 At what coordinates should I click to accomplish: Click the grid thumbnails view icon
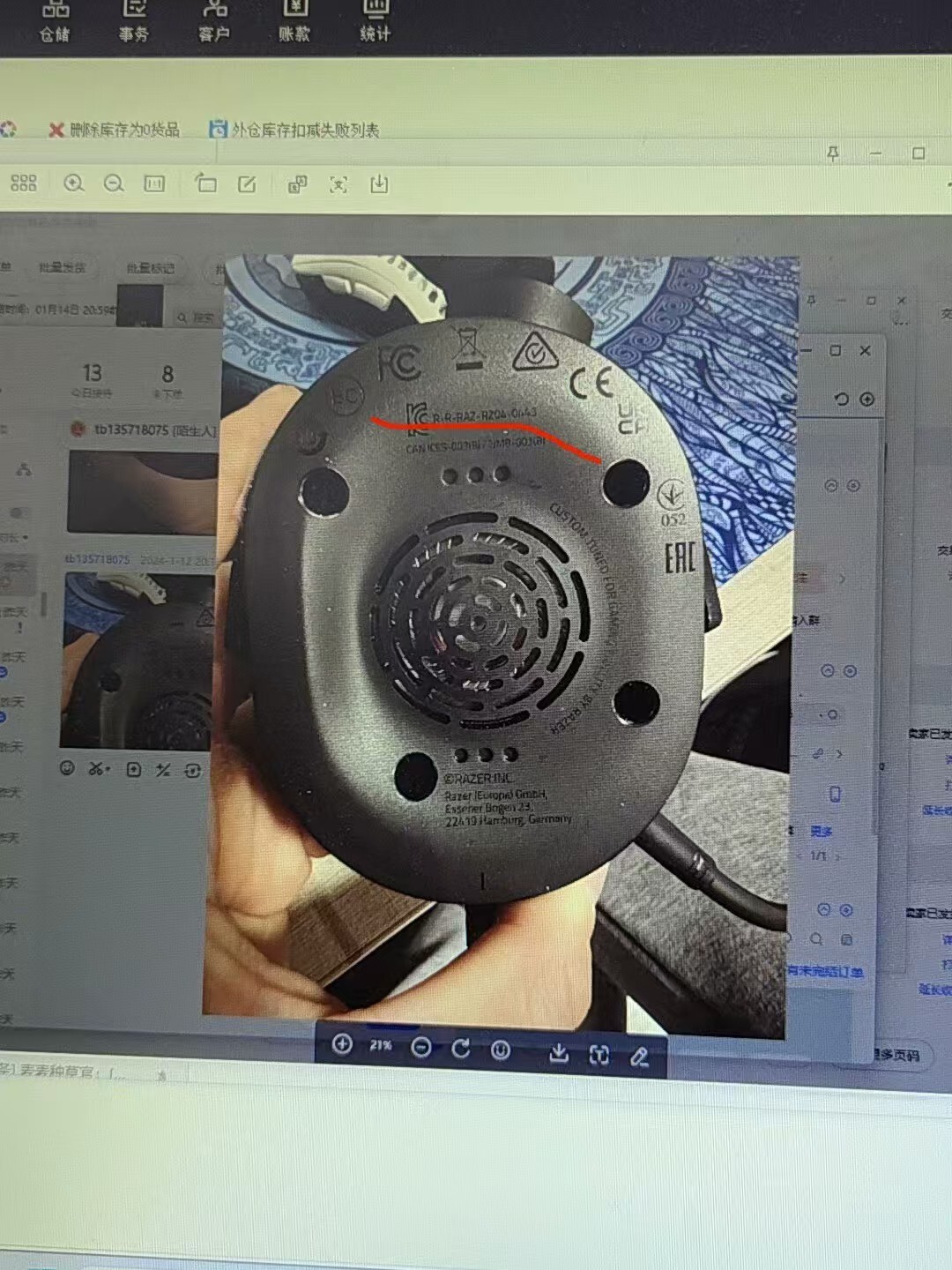pos(24,183)
